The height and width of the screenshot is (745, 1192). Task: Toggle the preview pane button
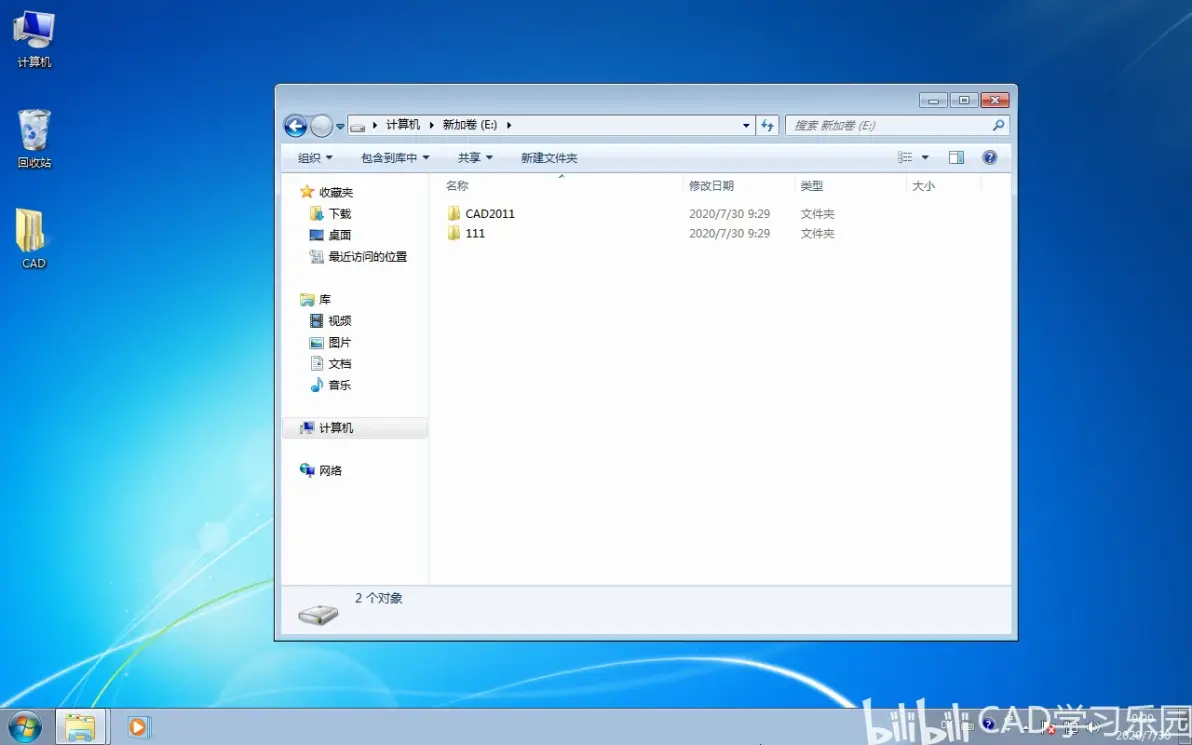(956, 157)
